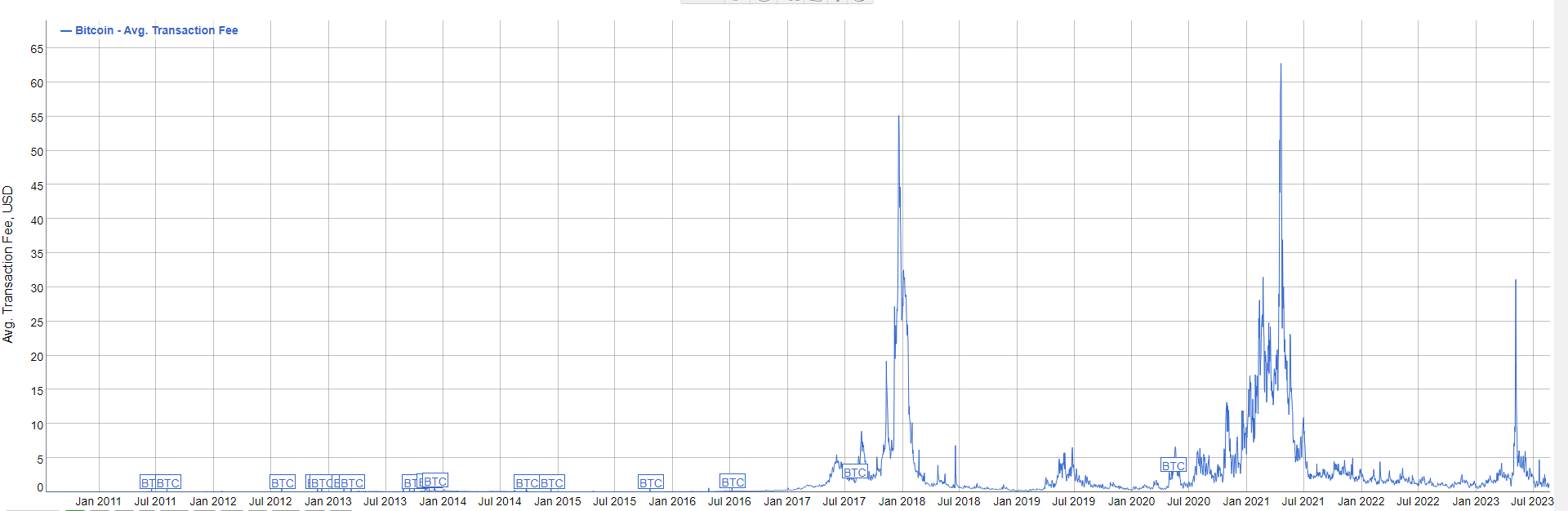Click the "Jan 2015" x-axis label
The image size is (1568, 511).
click(x=558, y=501)
